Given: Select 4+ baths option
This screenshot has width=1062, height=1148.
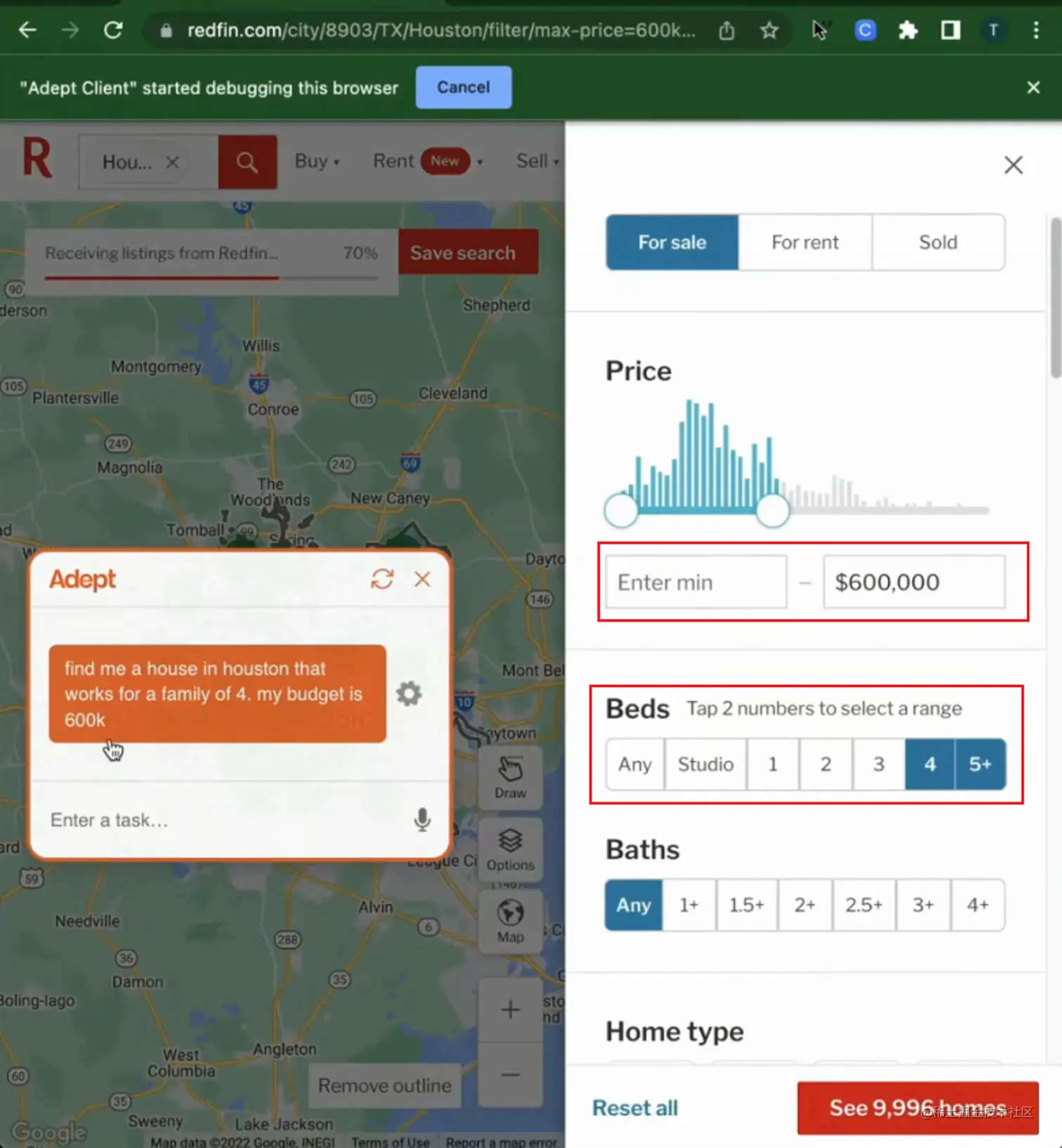Looking at the screenshot, I should pyautogui.click(x=978, y=905).
